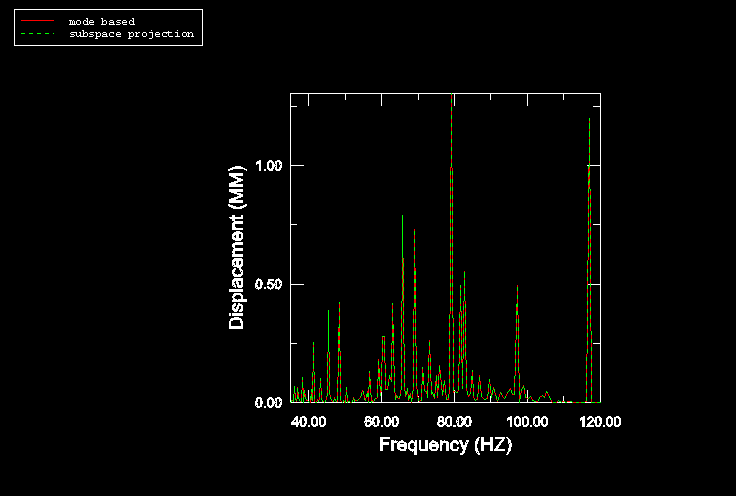Select the green peak near 45 Hz

click(328, 313)
